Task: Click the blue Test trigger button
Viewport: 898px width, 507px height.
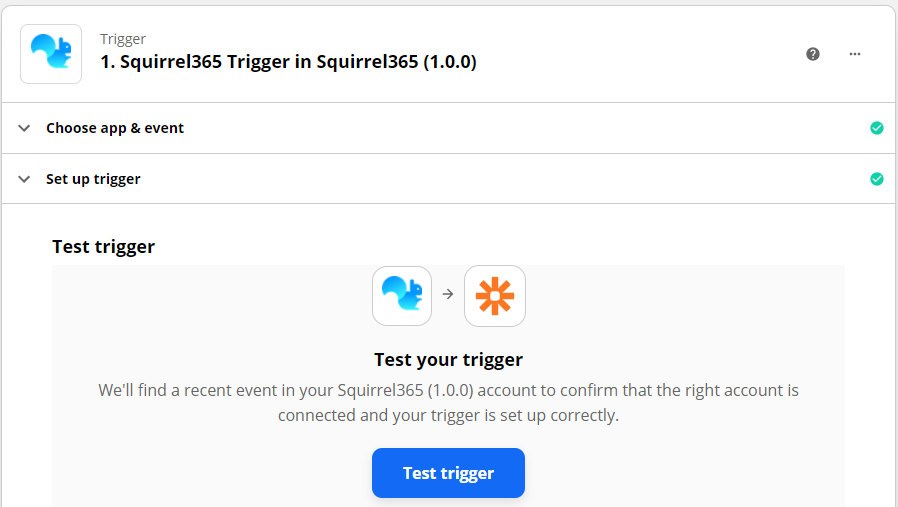Action: coord(448,473)
